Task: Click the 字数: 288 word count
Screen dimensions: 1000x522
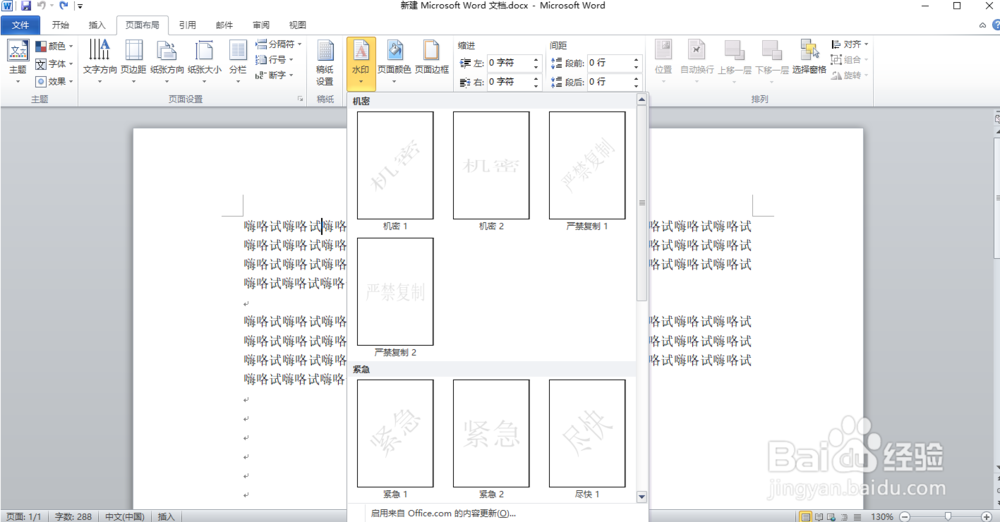Action: click(73, 516)
